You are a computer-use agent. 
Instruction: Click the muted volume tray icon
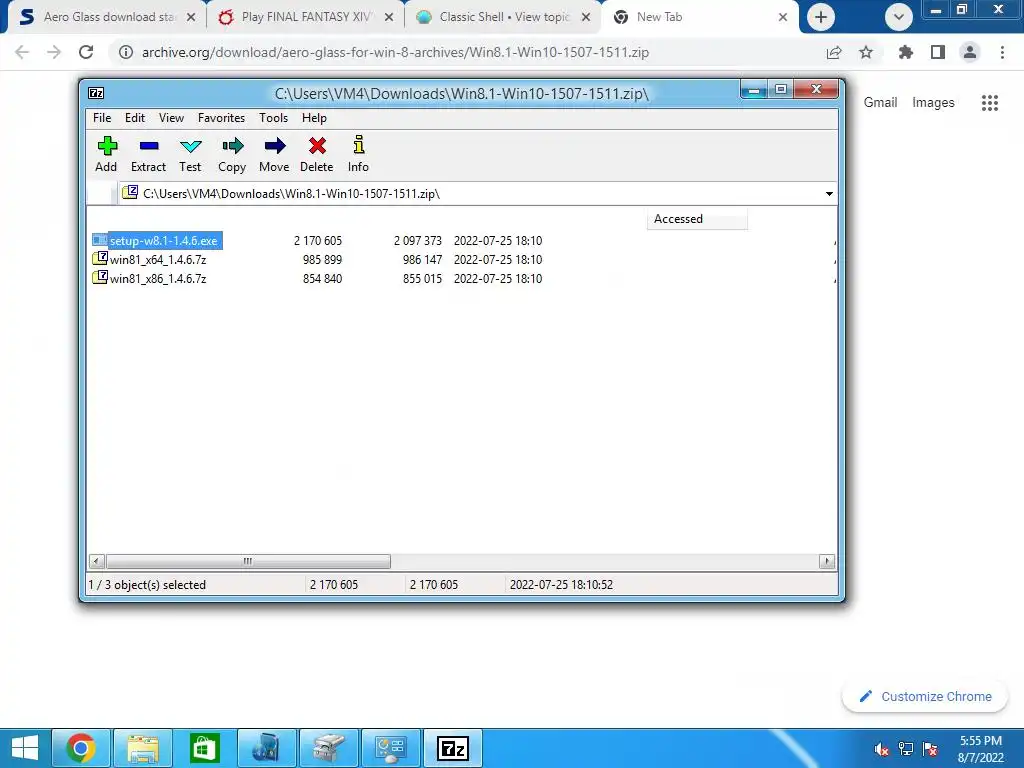882,749
